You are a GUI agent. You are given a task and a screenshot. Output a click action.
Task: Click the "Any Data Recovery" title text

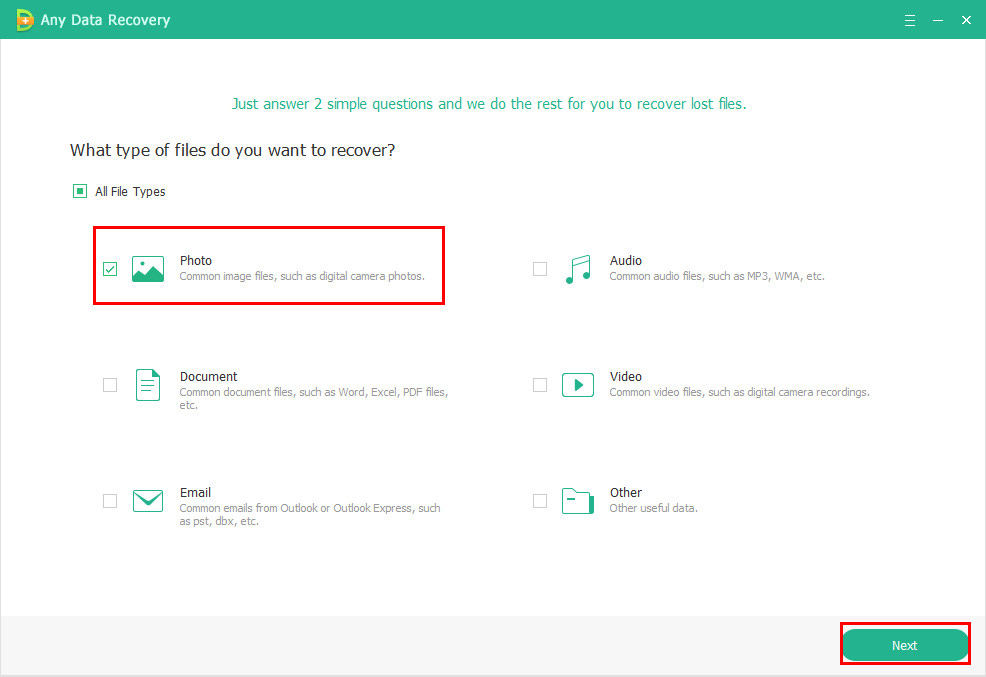(x=105, y=20)
